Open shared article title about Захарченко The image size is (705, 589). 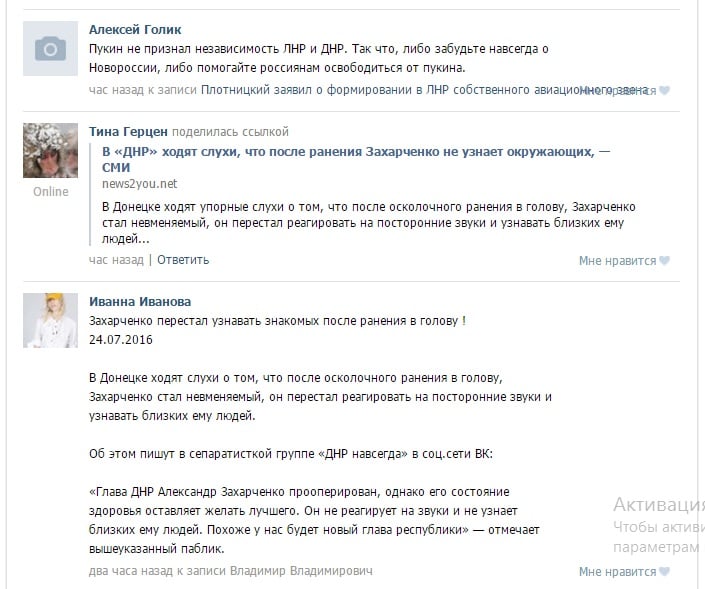(356, 159)
